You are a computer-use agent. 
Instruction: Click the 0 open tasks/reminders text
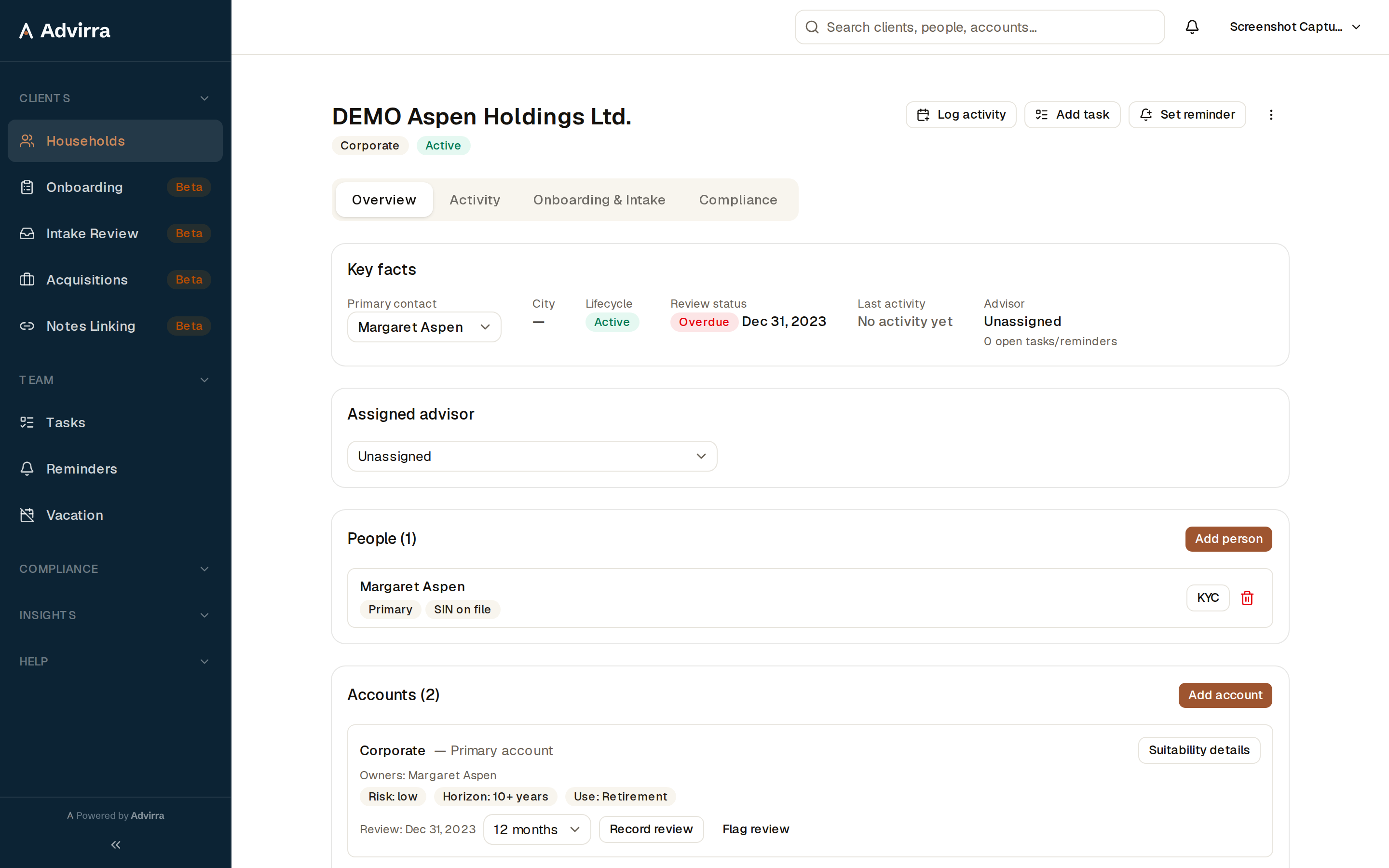coord(1050,341)
